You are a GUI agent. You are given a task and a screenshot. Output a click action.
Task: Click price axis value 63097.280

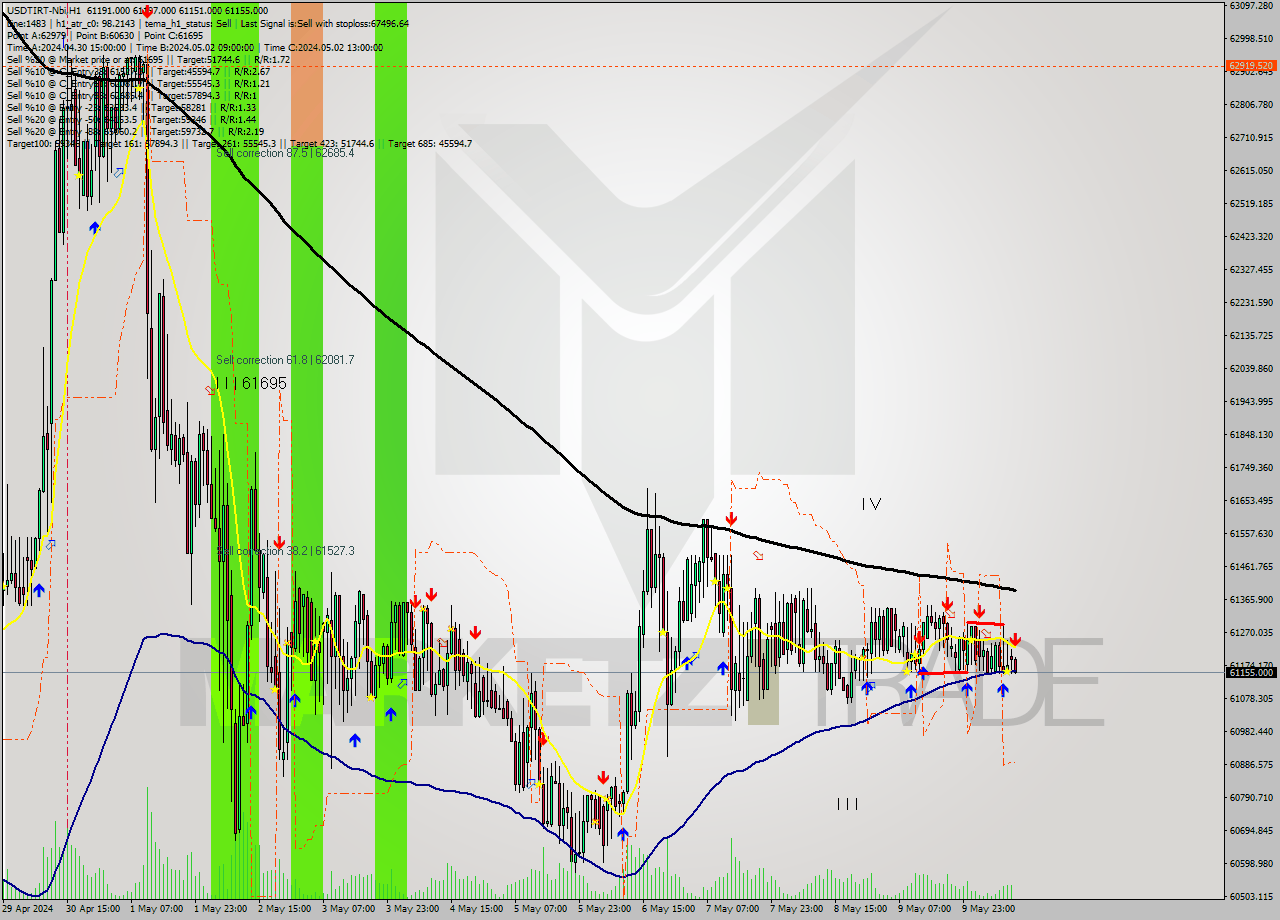pos(1251,6)
